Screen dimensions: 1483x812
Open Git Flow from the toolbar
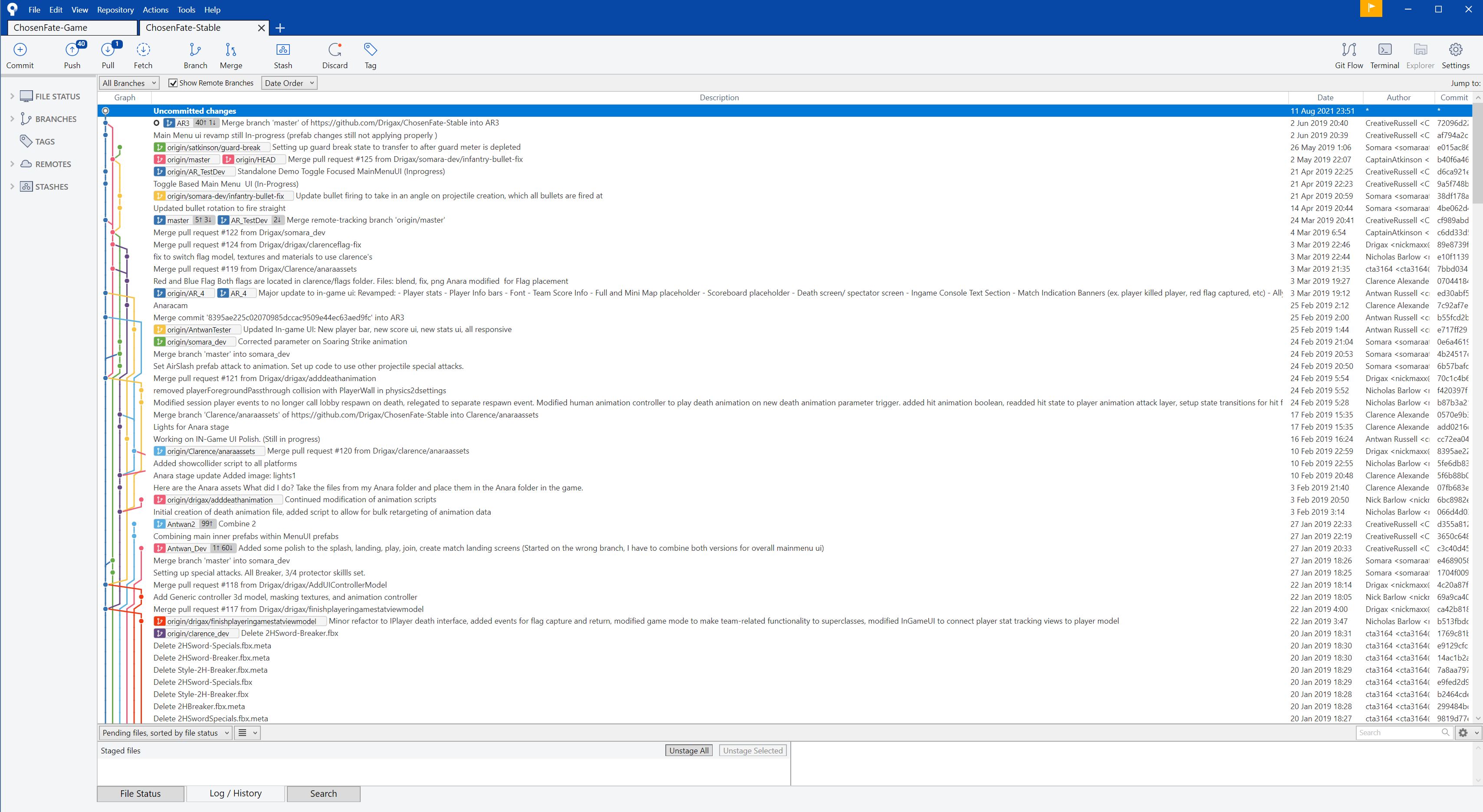click(1349, 55)
